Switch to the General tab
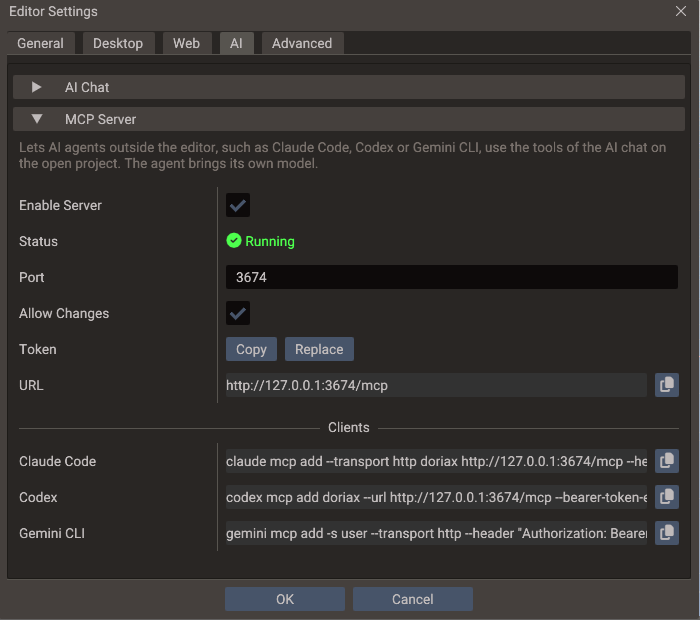The height and width of the screenshot is (620, 700). pos(41,43)
